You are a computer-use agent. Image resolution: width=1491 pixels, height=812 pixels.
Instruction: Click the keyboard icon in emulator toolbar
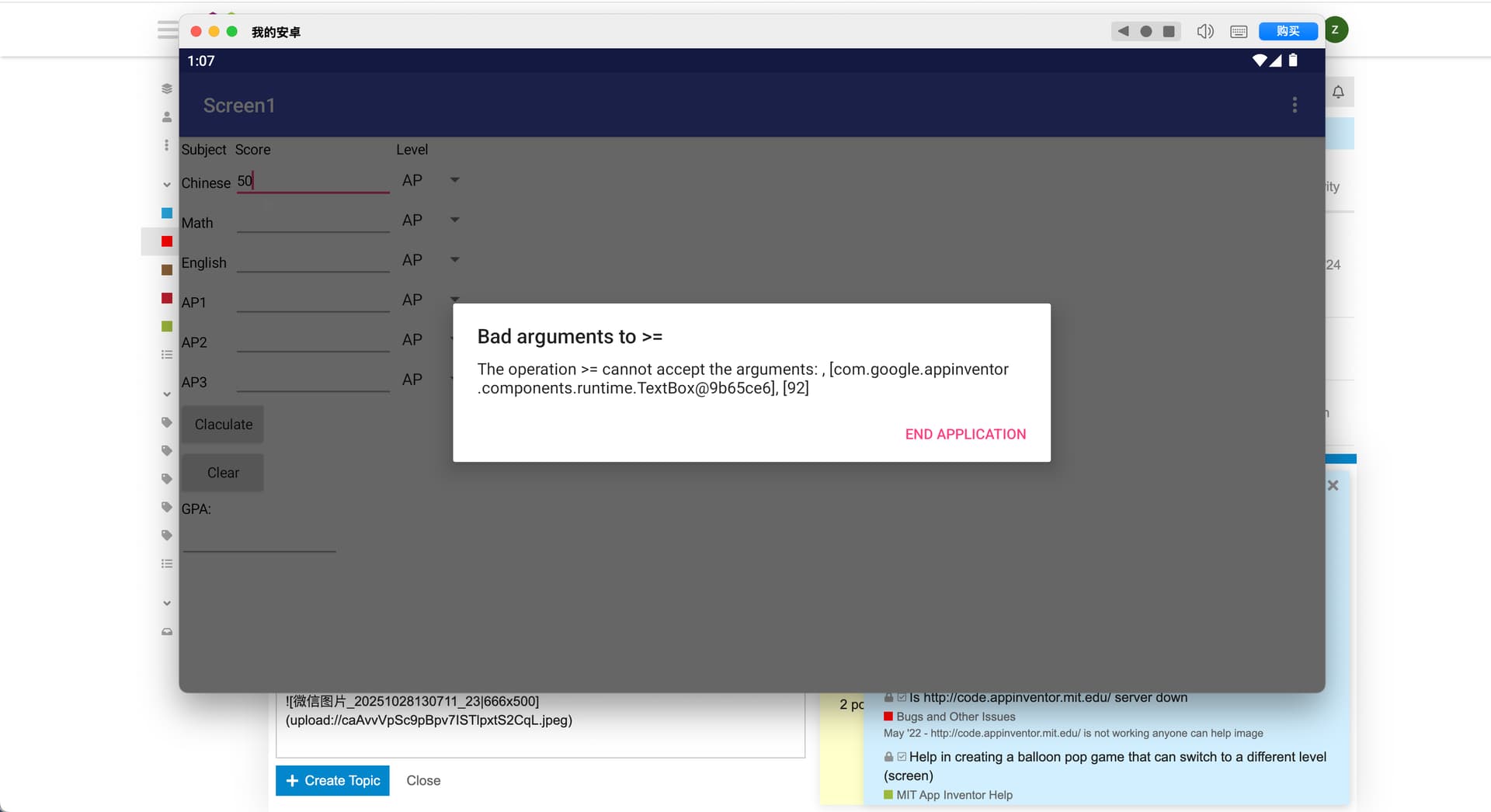1239,32
